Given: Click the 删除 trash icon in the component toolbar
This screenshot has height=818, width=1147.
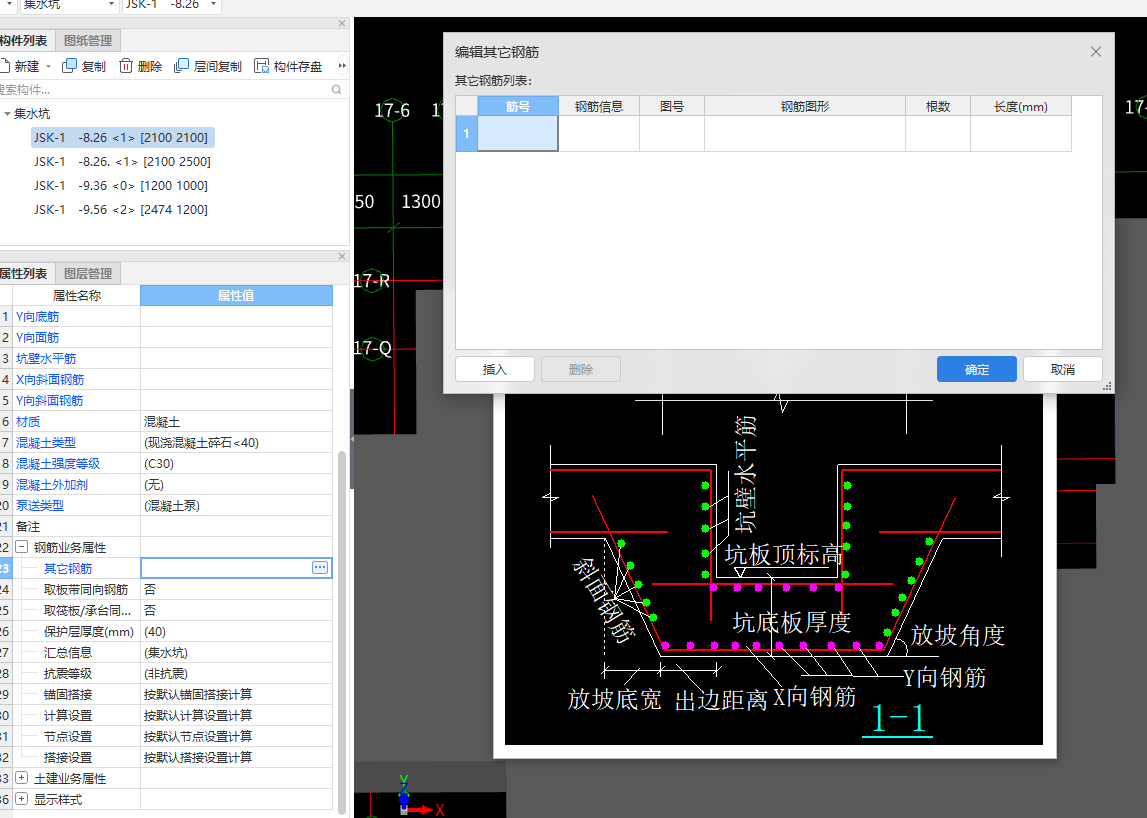Looking at the screenshot, I should point(126,66).
